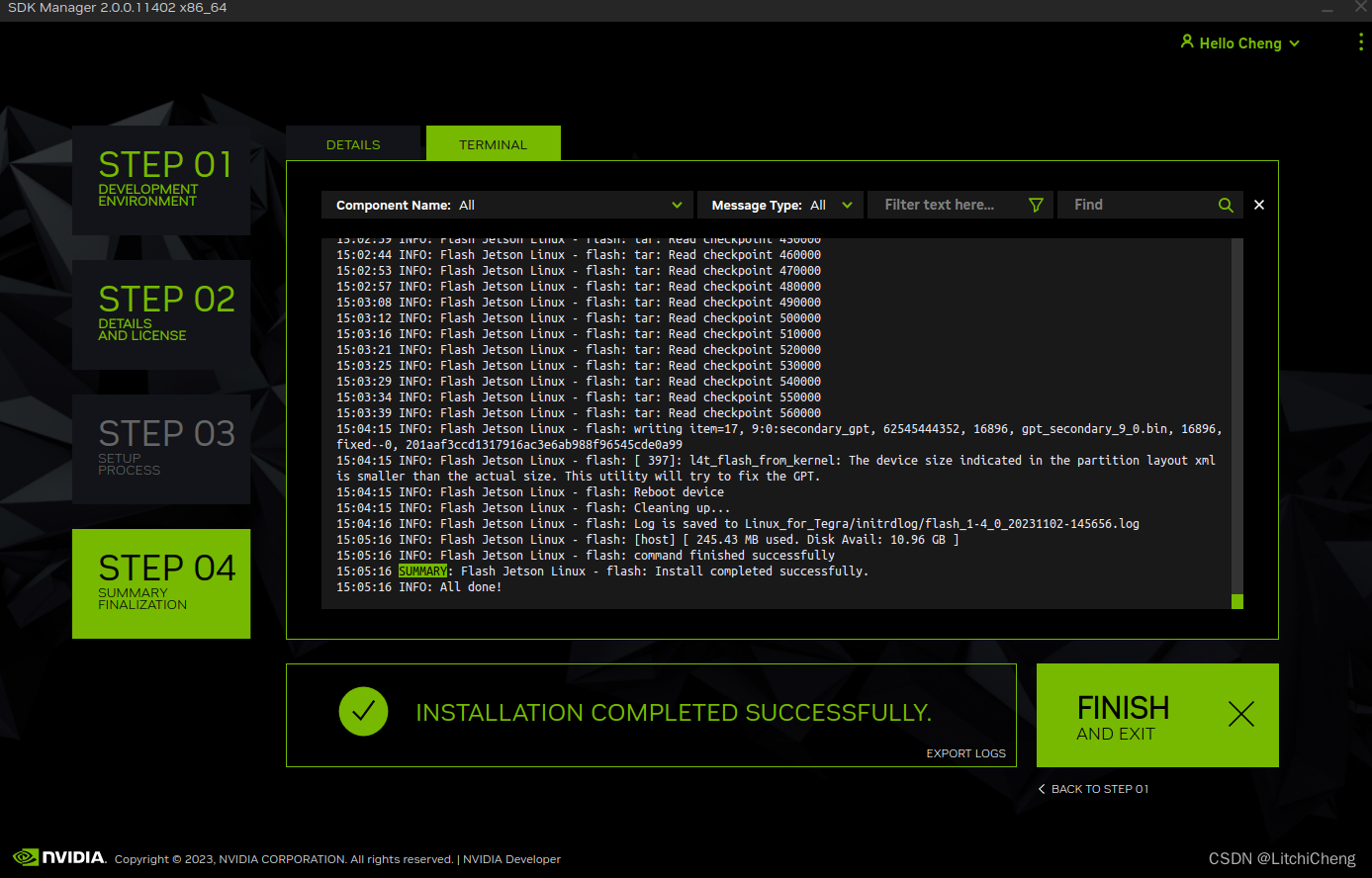Follow the NVIDIA Developer footer link
1372x878 pixels.
(511, 858)
